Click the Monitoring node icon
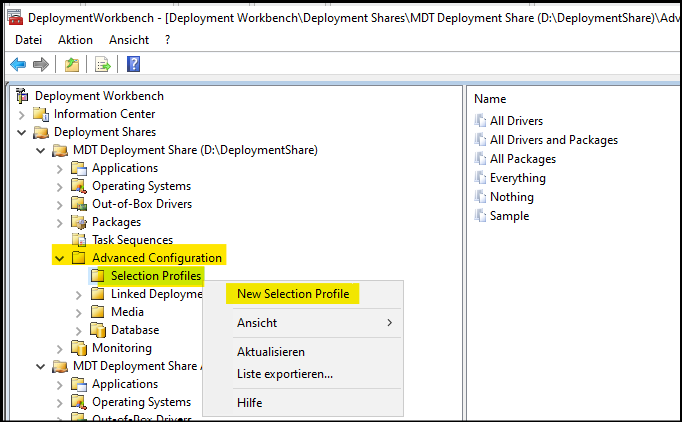682x422 pixels. [x=79, y=348]
